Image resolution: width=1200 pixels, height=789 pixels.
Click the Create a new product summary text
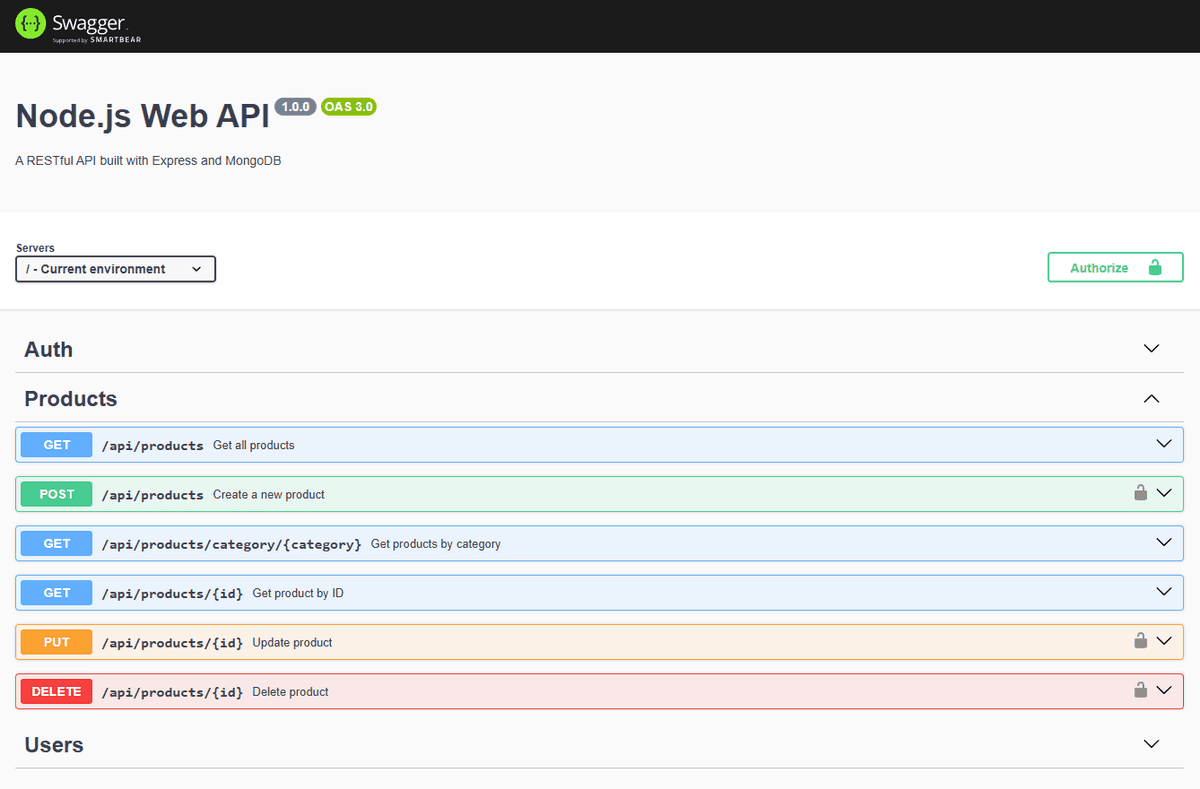(269, 494)
